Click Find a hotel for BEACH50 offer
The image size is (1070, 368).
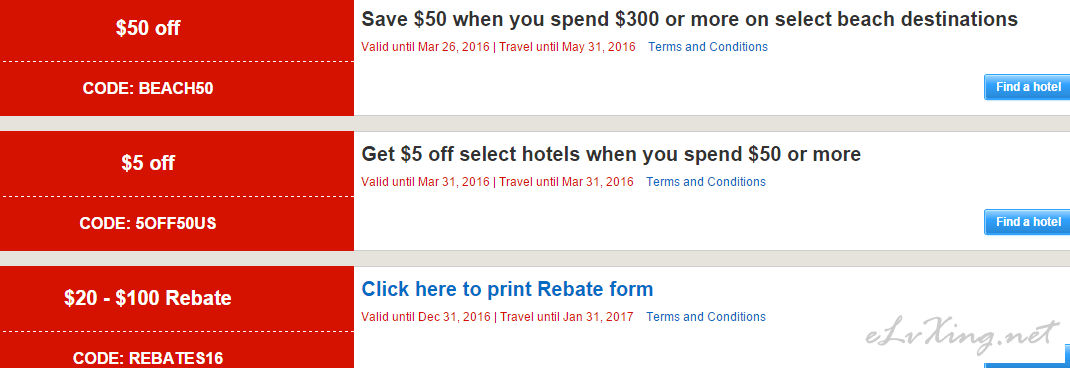tap(1027, 87)
